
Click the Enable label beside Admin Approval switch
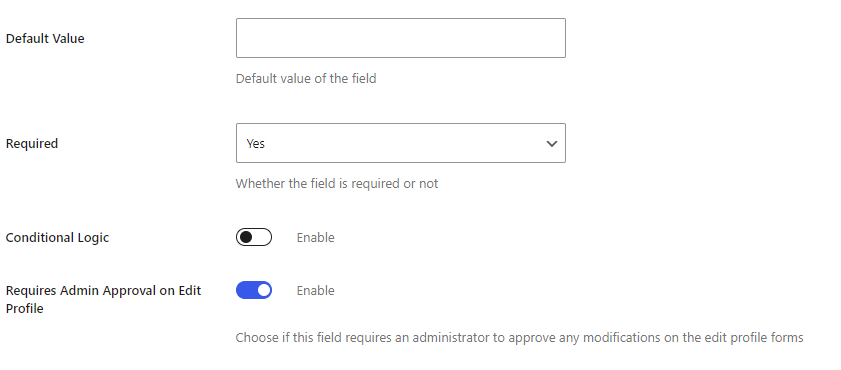pyautogui.click(x=315, y=291)
